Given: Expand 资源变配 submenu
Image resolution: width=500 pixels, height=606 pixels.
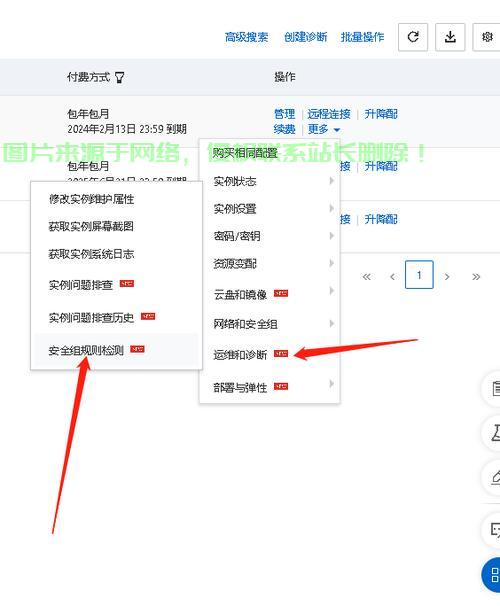Looking at the screenshot, I should click(x=269, y=264).
